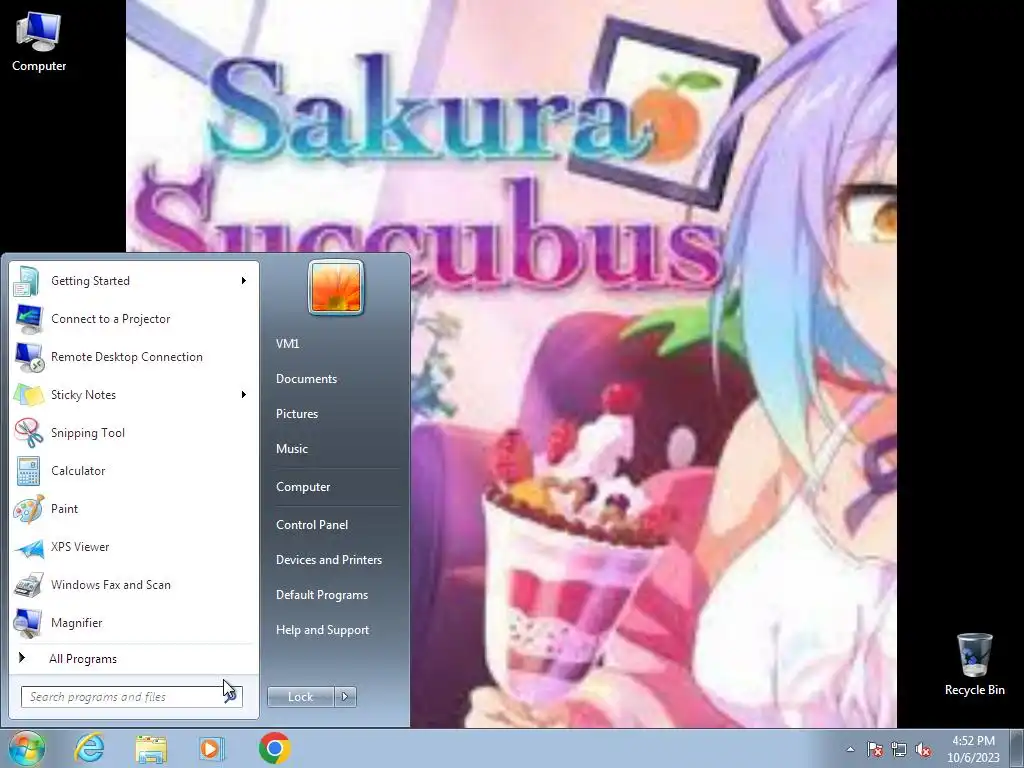
Task: Open Internet Explorer from taskbar
Action: click(89, 748)
